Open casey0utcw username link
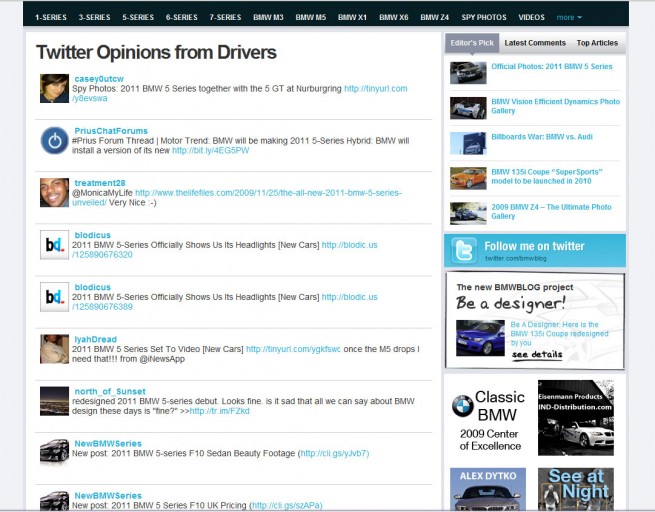The image size is (655, 512). [x=99, y=79]
